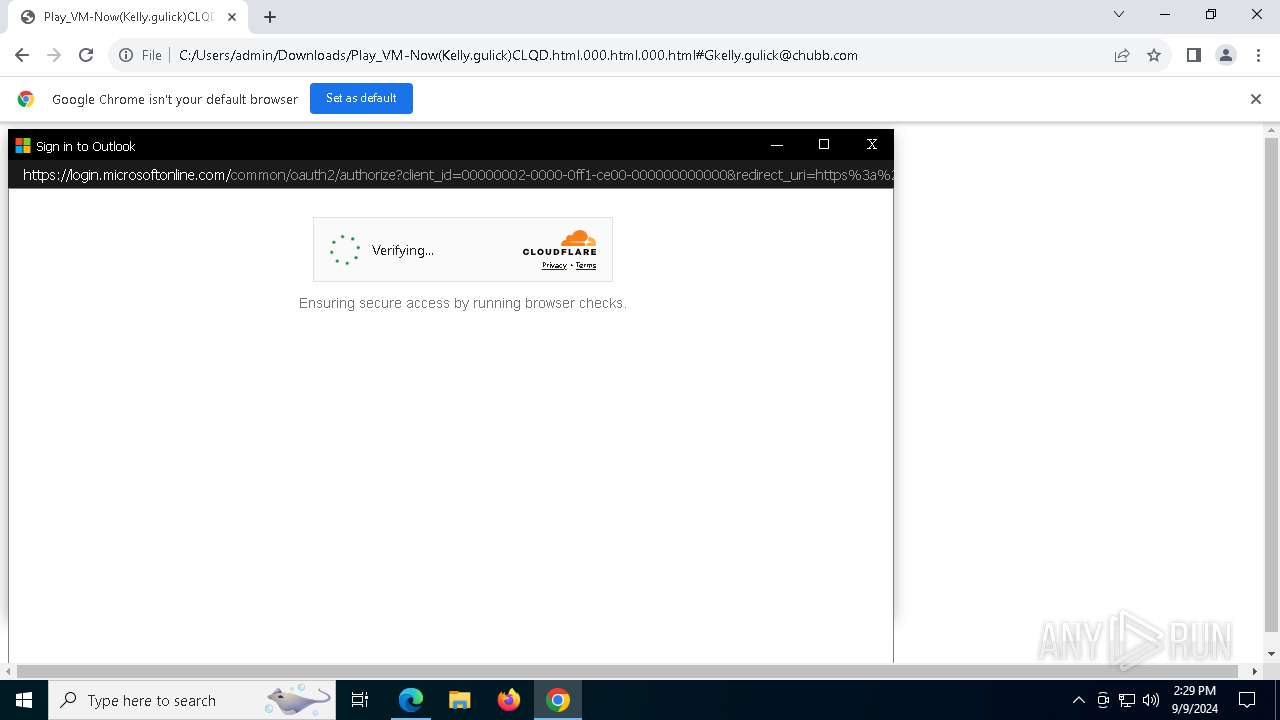Close the Play_VM-Now tab
This screenshot has width=1280, height=720.
232,16
